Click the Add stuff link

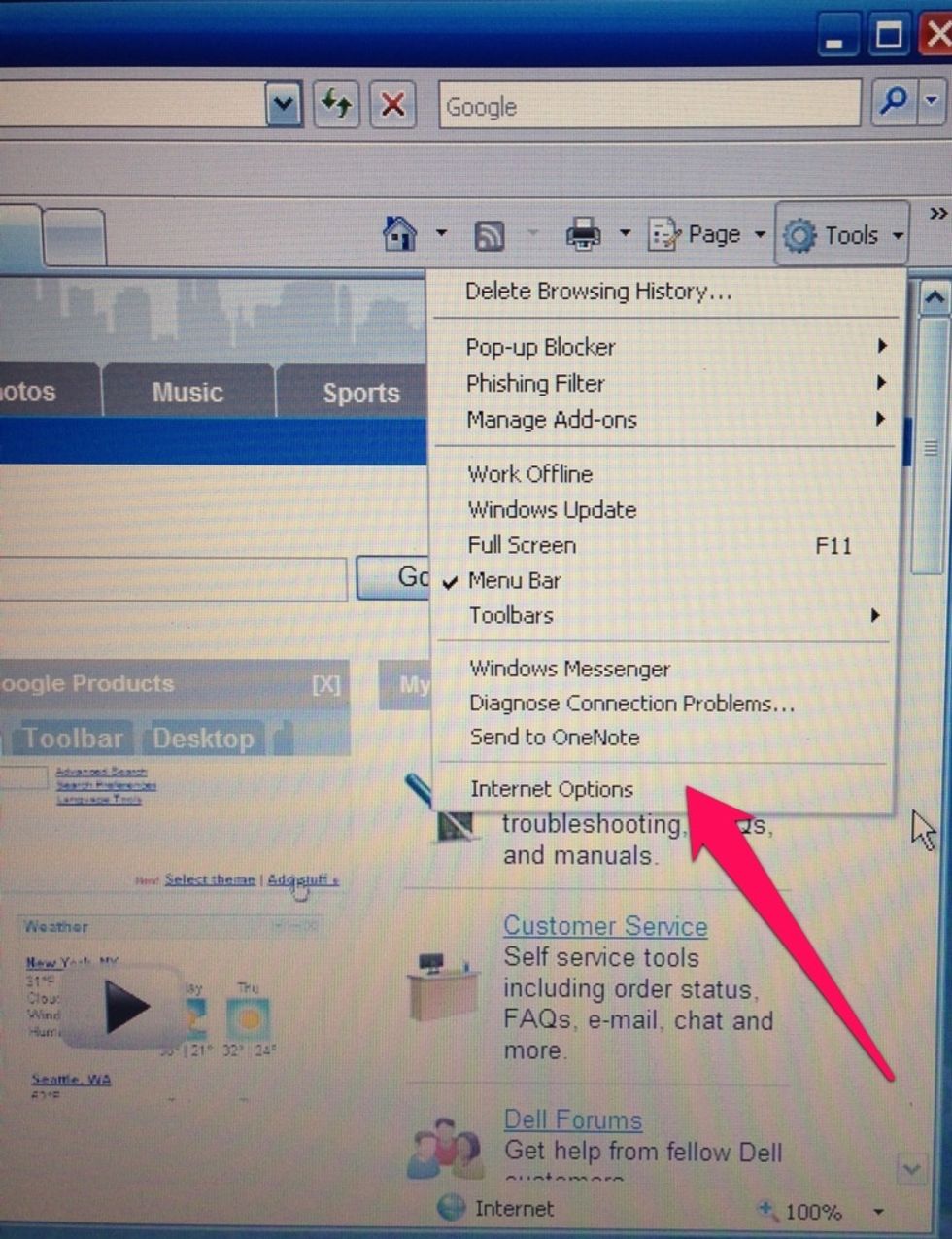tap(303, 880)
